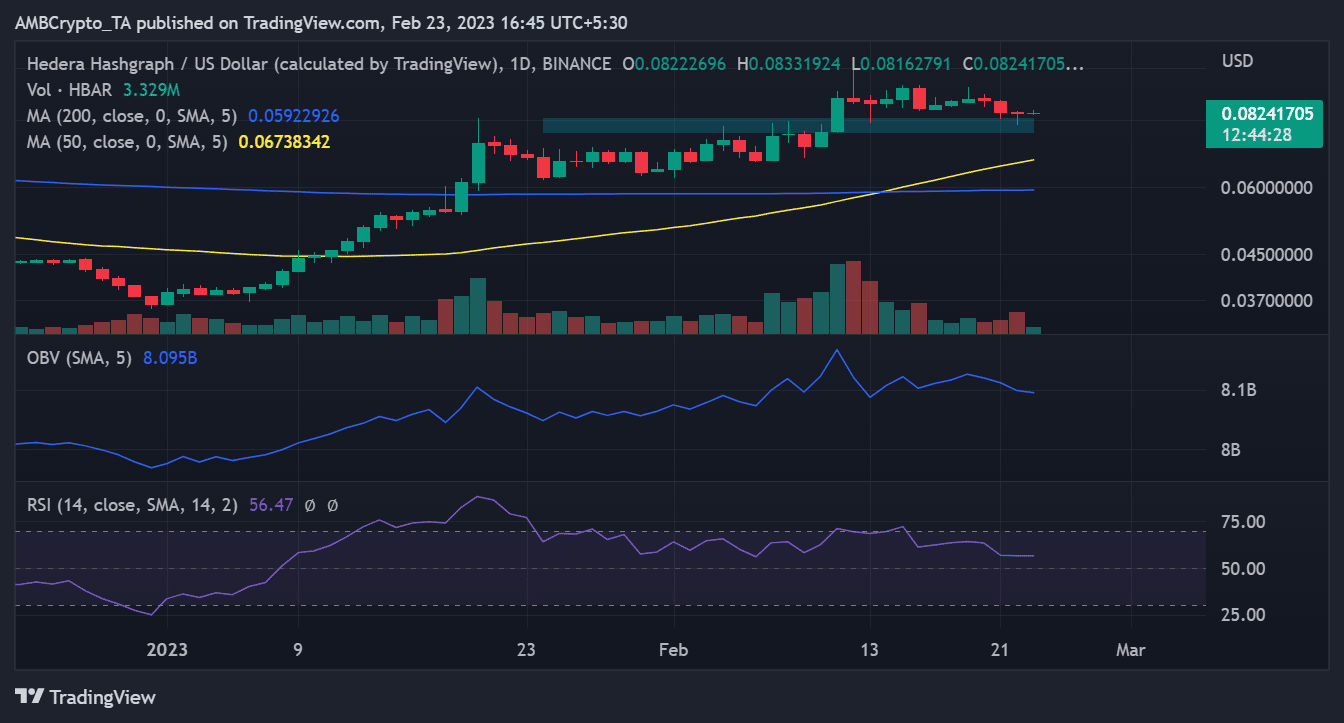The height and width of the screenshot is (723, 1344).
Task: Click the High price value H0.08331924
Action: [x=790, y=64]
